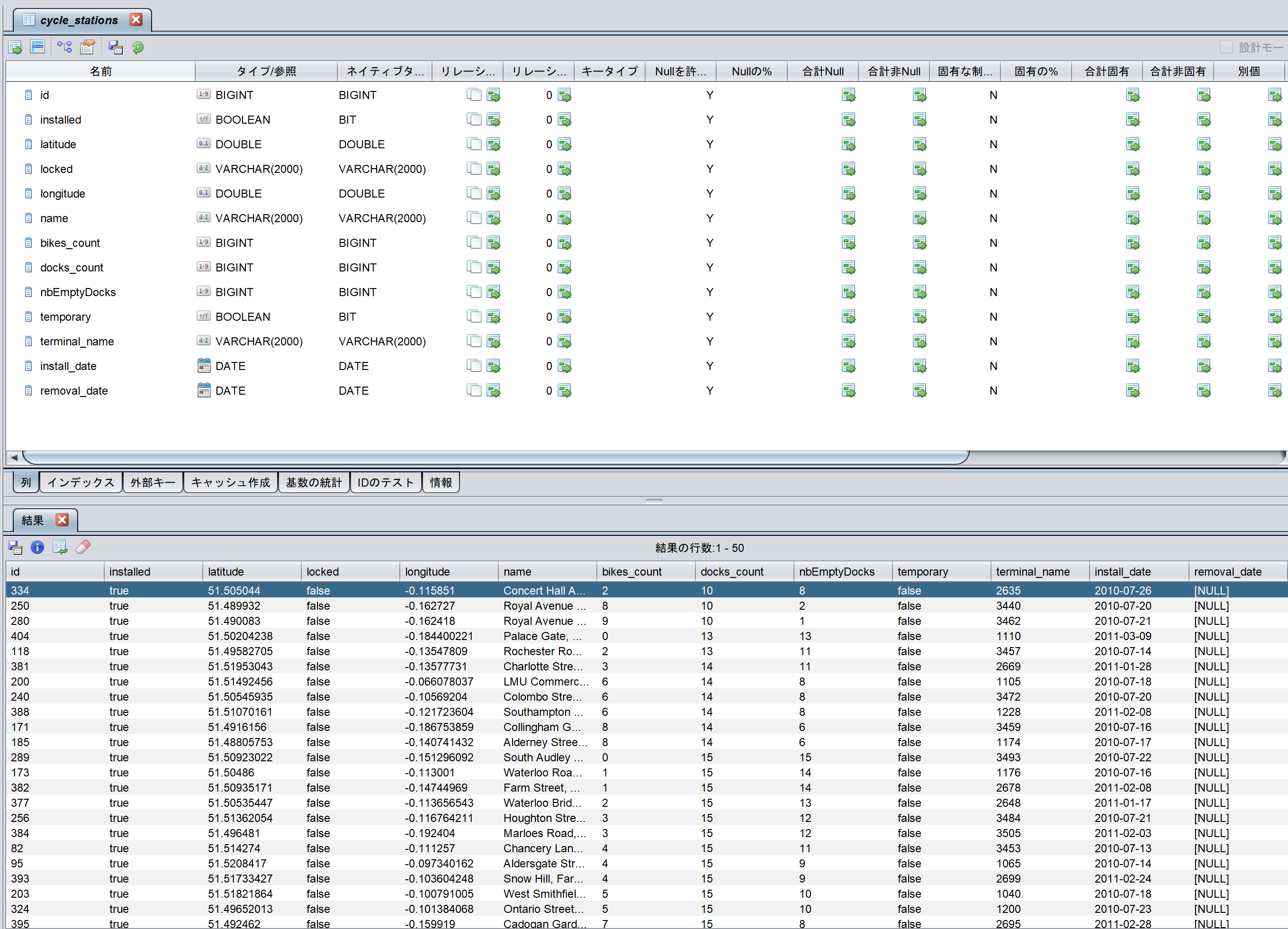Close the 結果 results tab
The width and height of the screenshot is (1288, 929).
click(63, 520)
